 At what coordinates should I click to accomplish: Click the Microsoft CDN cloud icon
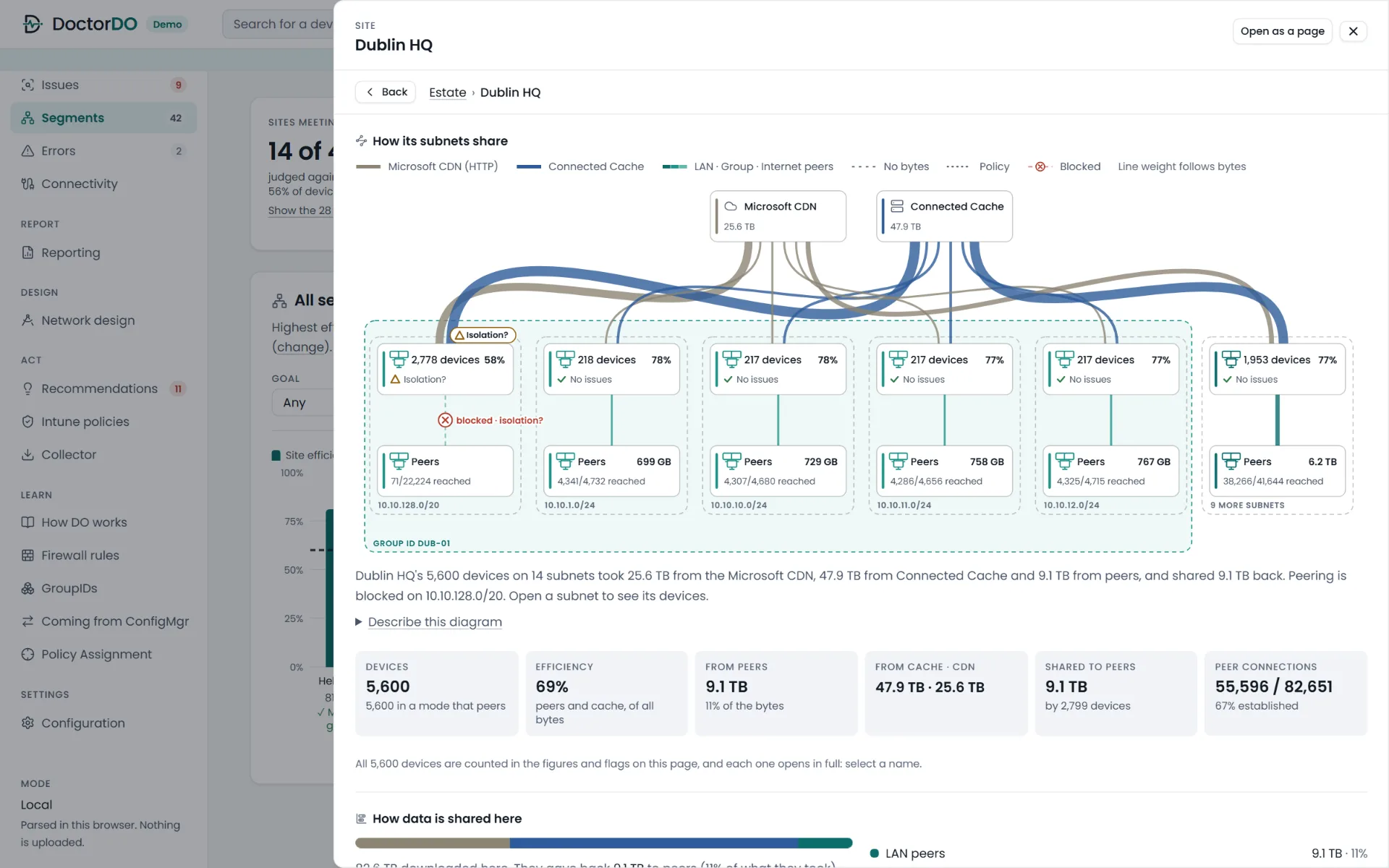click(731, 206)
